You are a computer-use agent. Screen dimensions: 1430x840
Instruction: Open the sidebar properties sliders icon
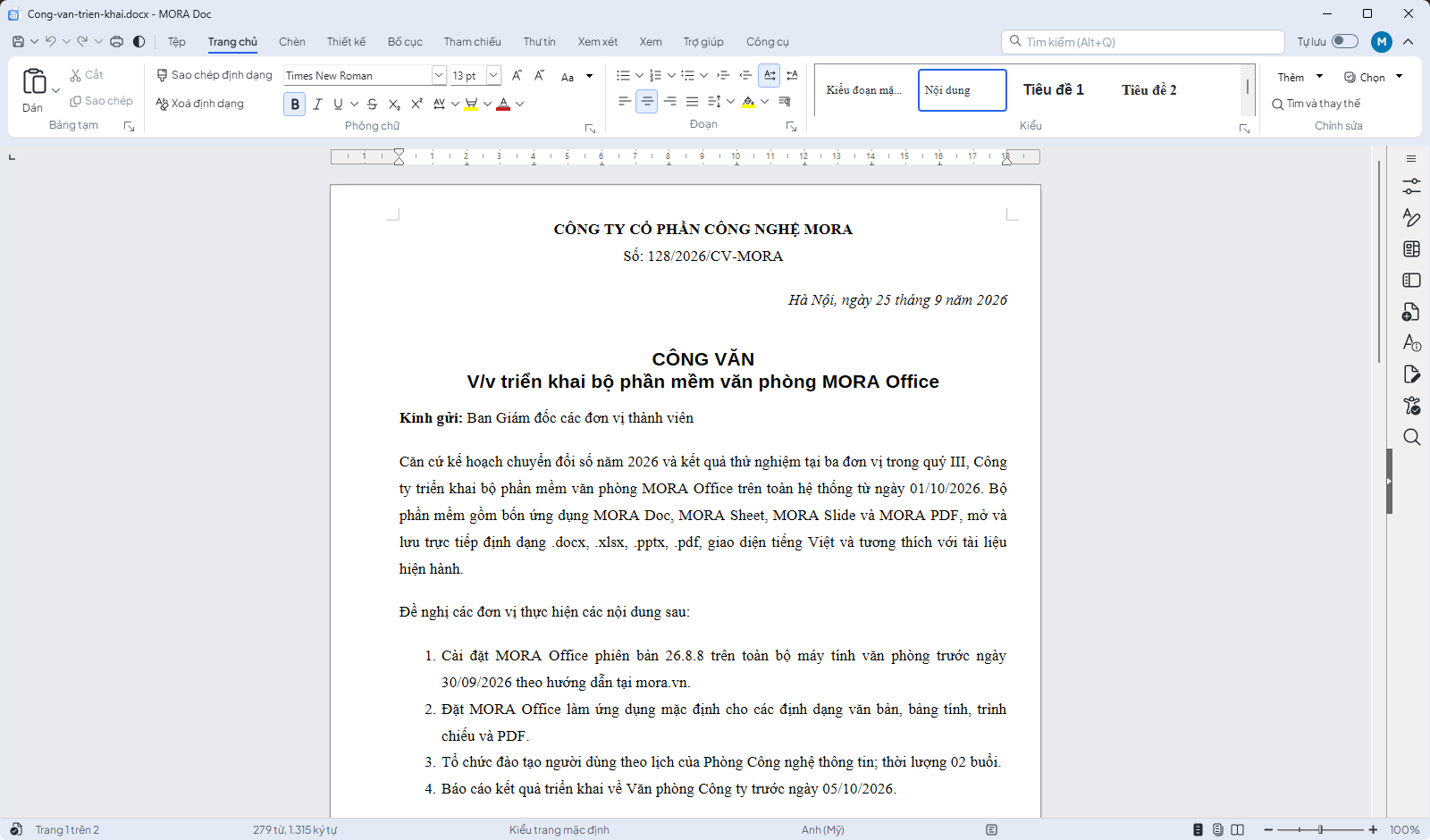1412,187
